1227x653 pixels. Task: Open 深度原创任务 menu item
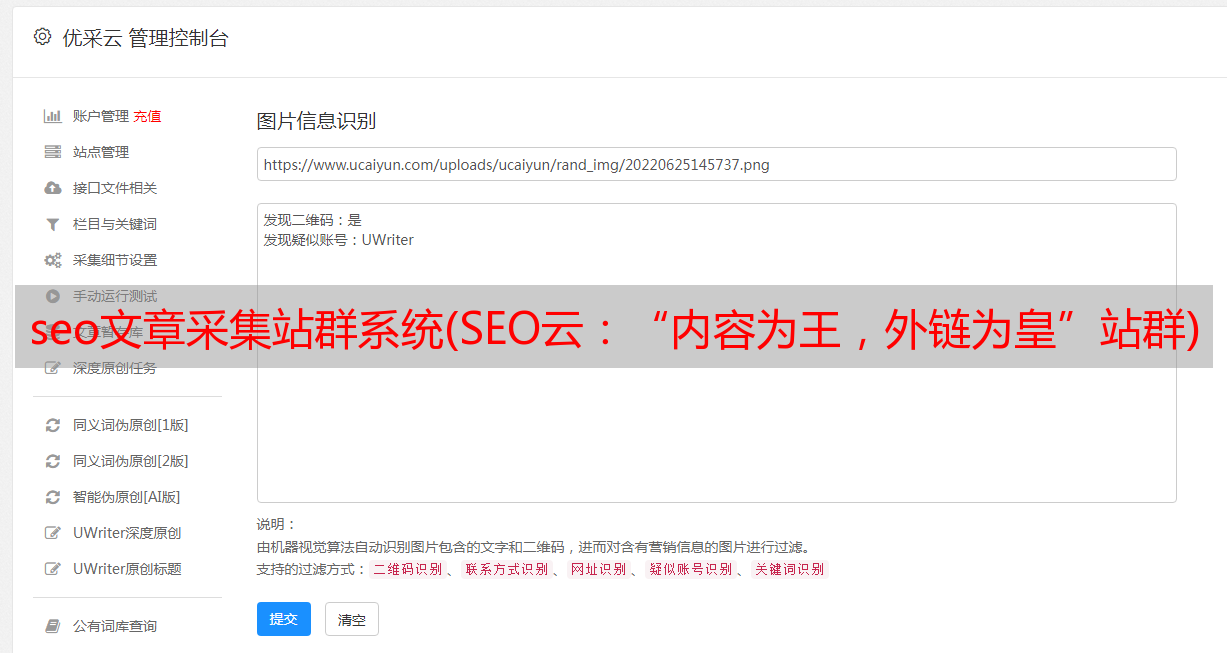tap(115, 368)
